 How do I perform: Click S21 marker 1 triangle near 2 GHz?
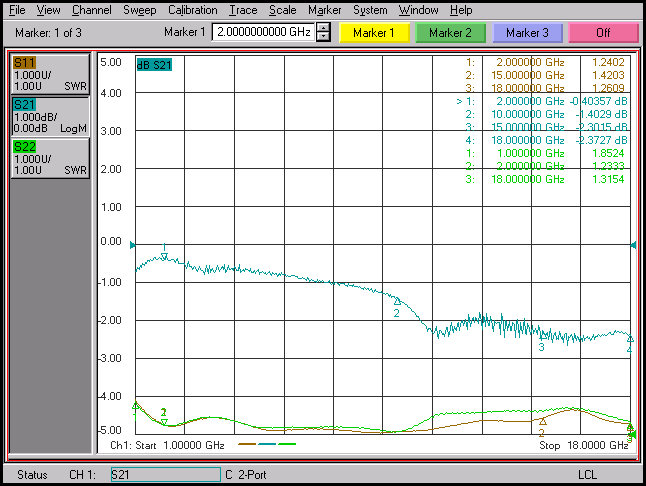click(165, 256)
